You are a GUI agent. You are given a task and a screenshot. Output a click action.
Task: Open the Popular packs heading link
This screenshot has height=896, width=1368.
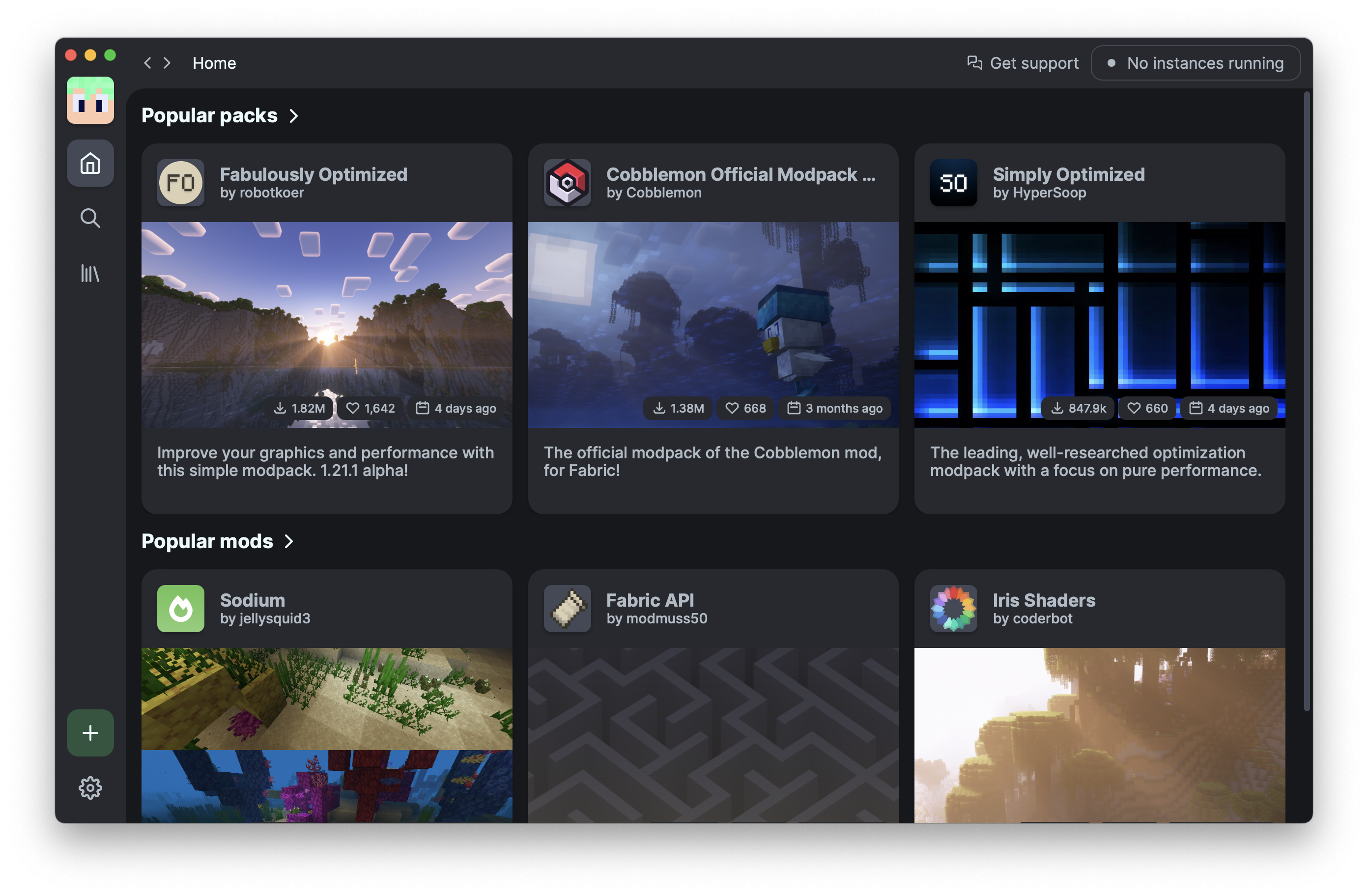point(209,115)
